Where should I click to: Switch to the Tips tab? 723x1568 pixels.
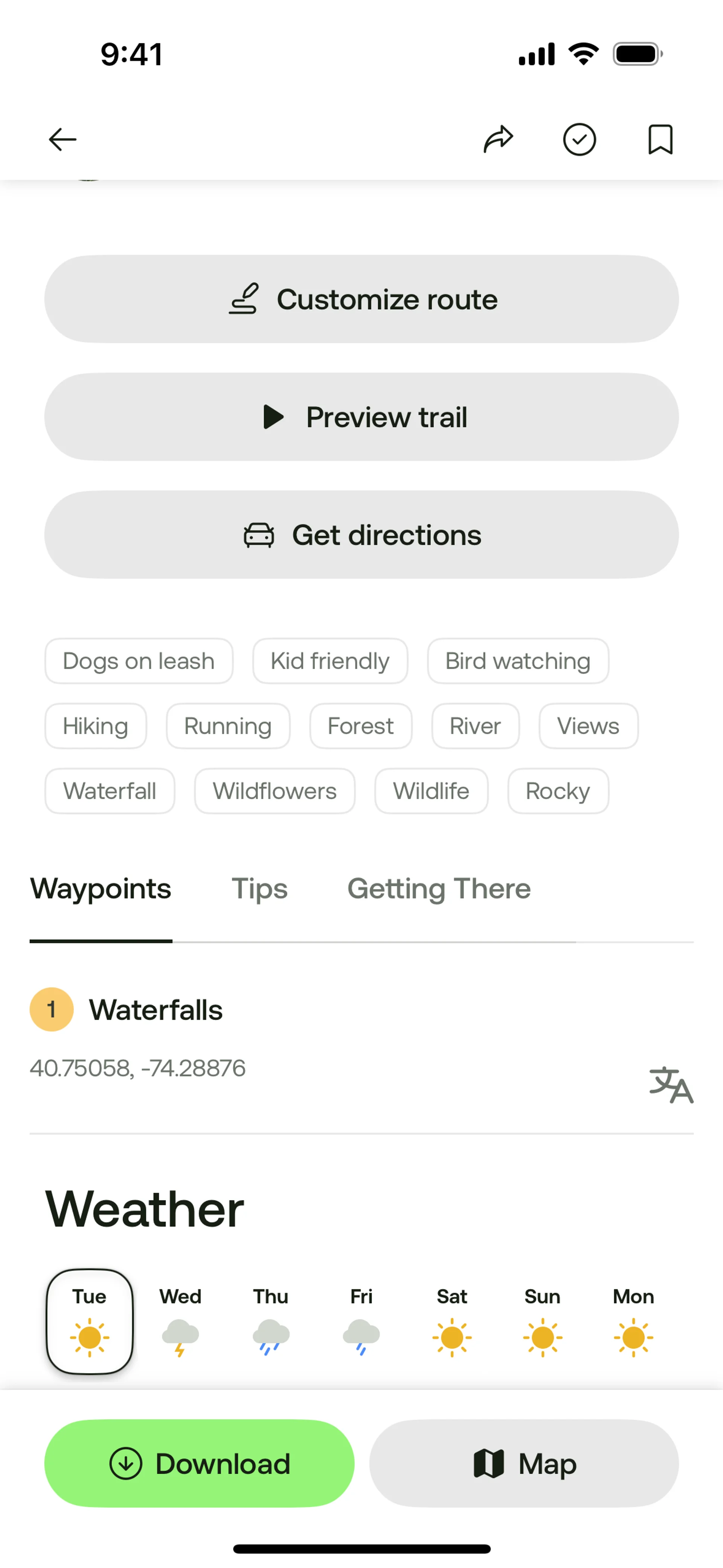(x=259, y=889)
